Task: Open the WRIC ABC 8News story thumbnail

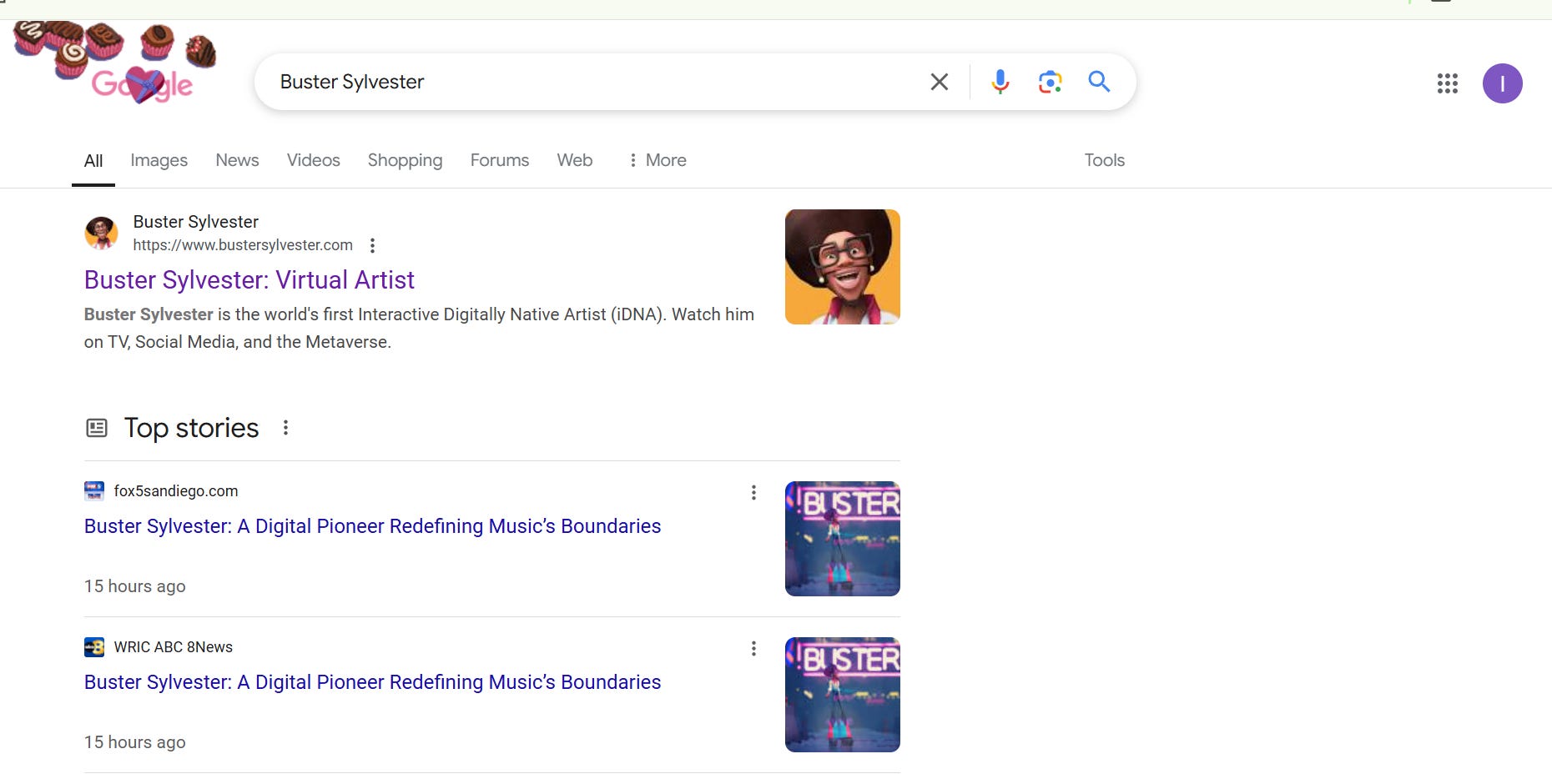Action: click(842, 695)
